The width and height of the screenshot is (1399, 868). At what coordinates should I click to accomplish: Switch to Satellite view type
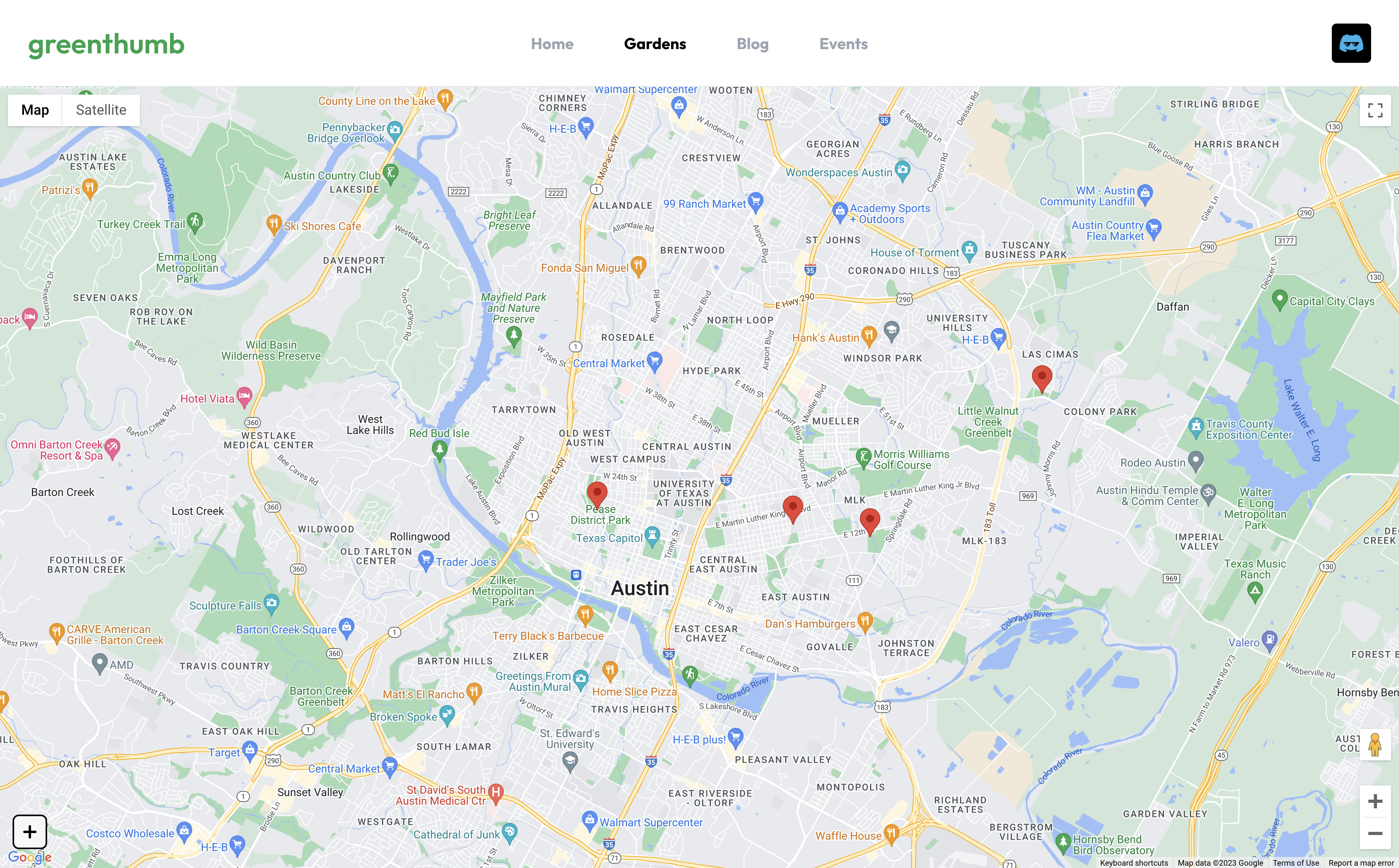tap(101, 110)
